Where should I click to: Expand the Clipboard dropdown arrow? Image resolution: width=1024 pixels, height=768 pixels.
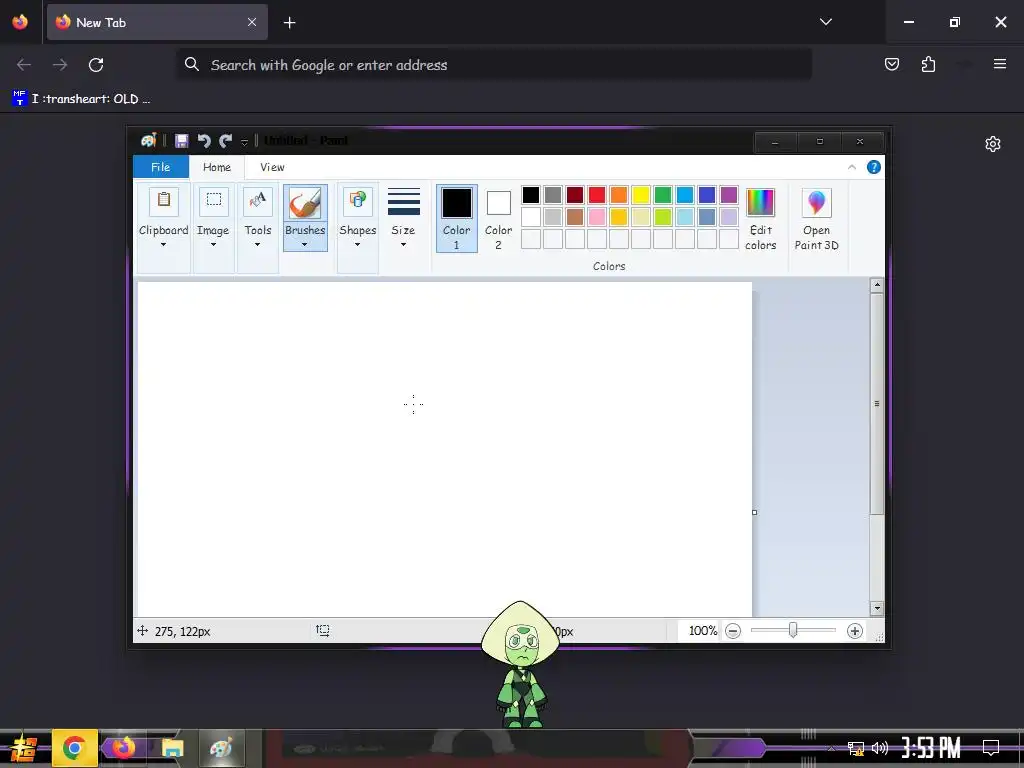pos(163,244)
